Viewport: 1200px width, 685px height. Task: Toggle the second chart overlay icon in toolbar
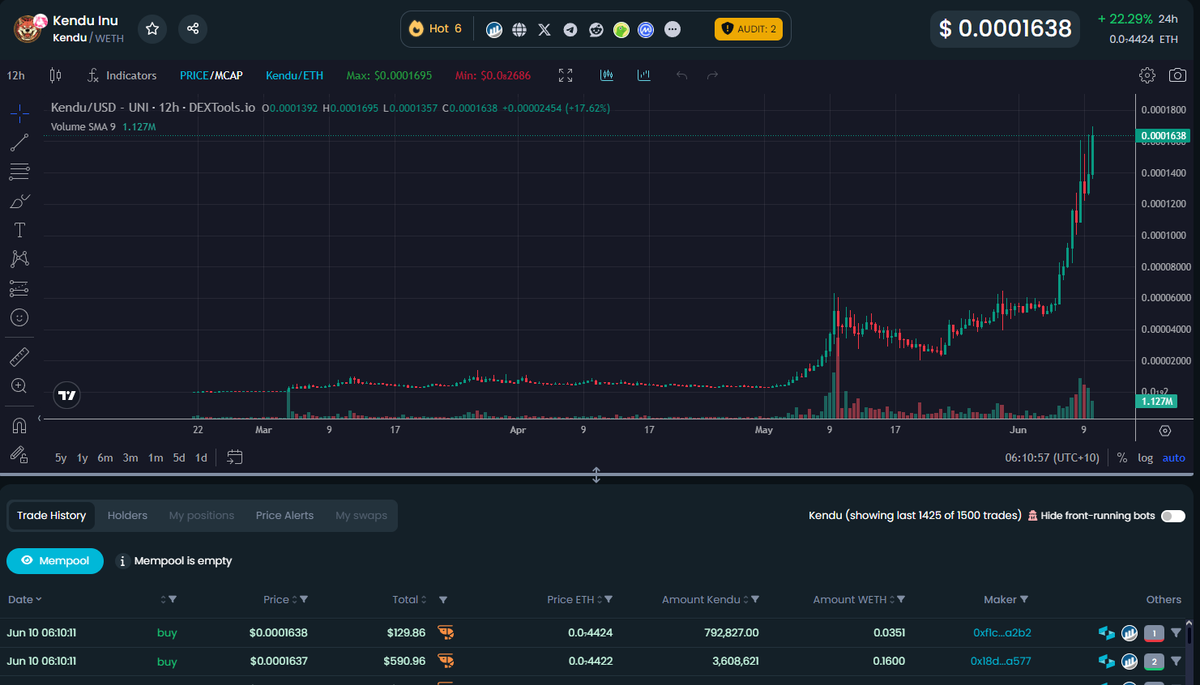644,75
